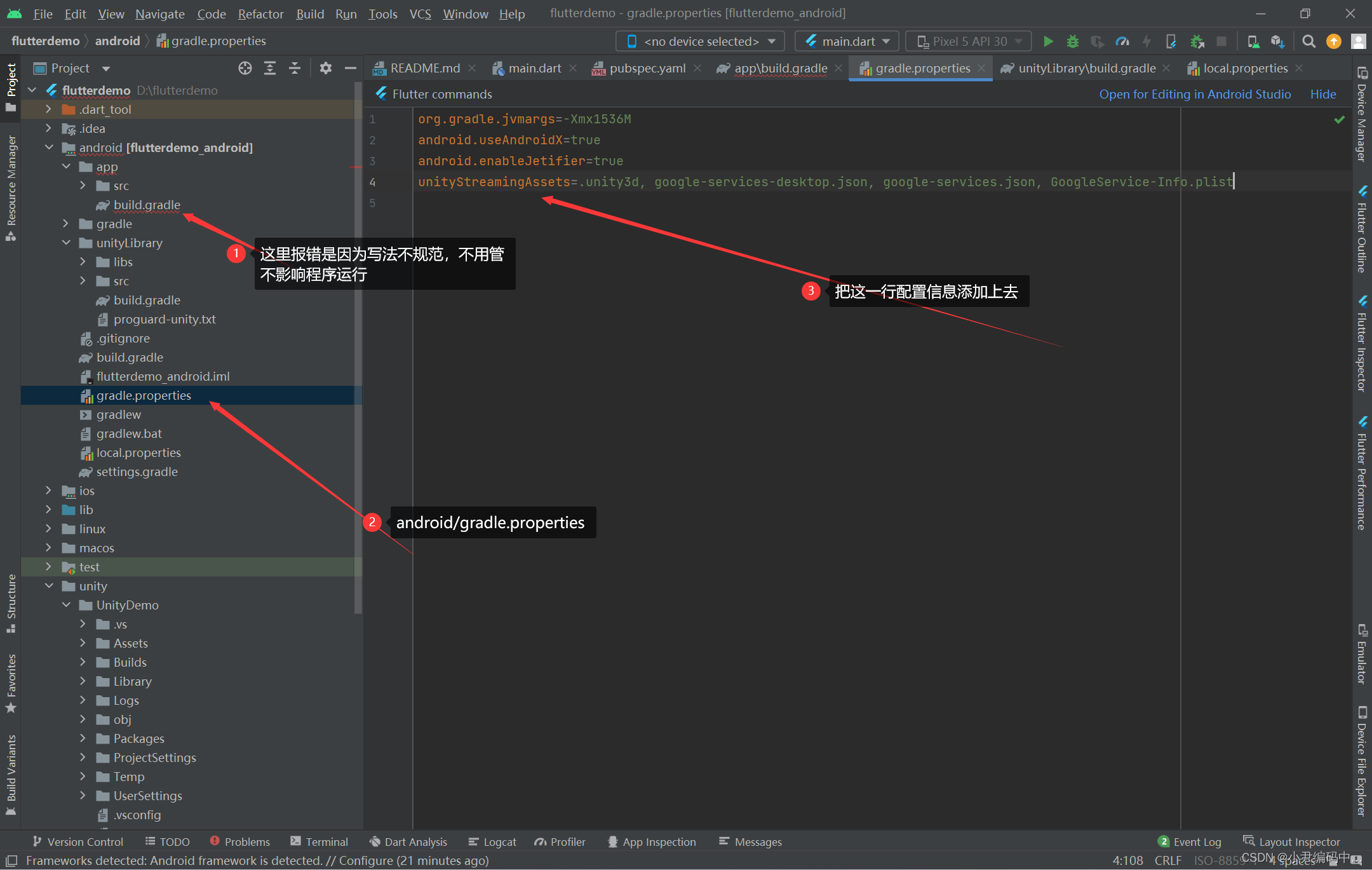Open Device Manager side panel
Screen dimensions: 1372x870
point(1362,114)
